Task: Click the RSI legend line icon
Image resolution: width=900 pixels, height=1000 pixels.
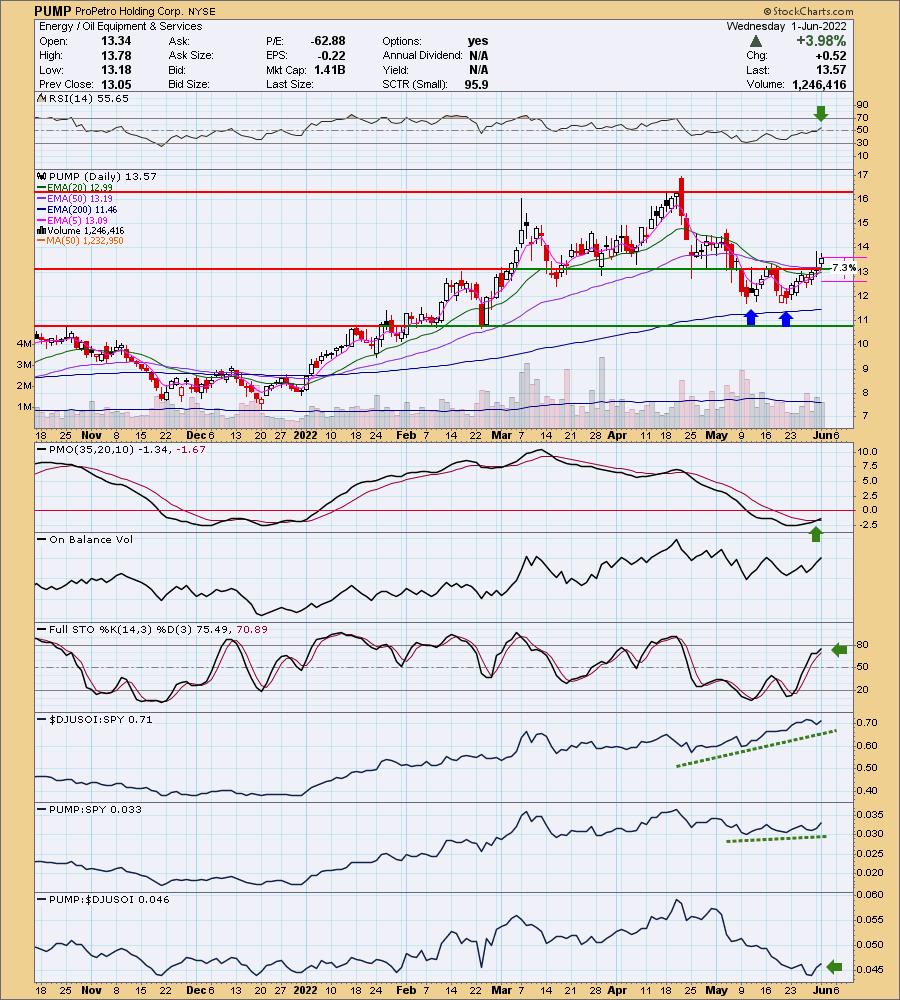Action: tap(42, 99)
